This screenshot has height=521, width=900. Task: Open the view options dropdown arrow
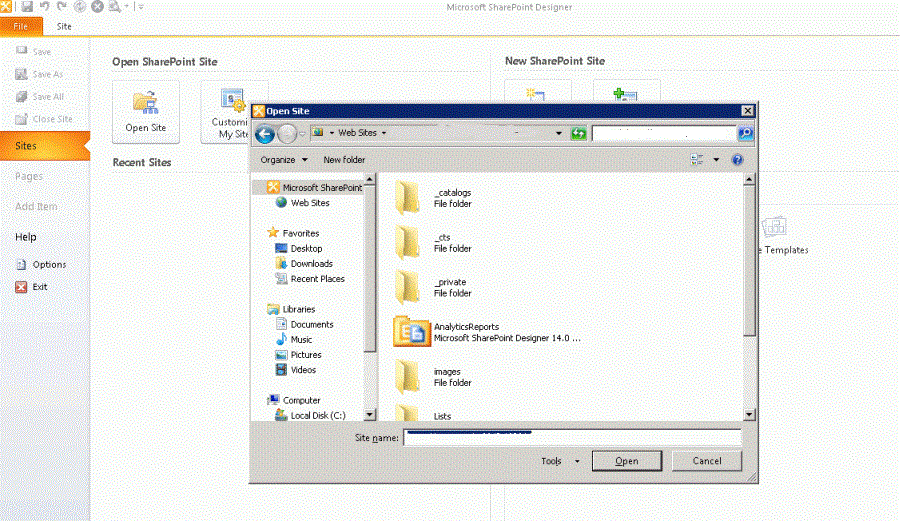coord(716,160)
